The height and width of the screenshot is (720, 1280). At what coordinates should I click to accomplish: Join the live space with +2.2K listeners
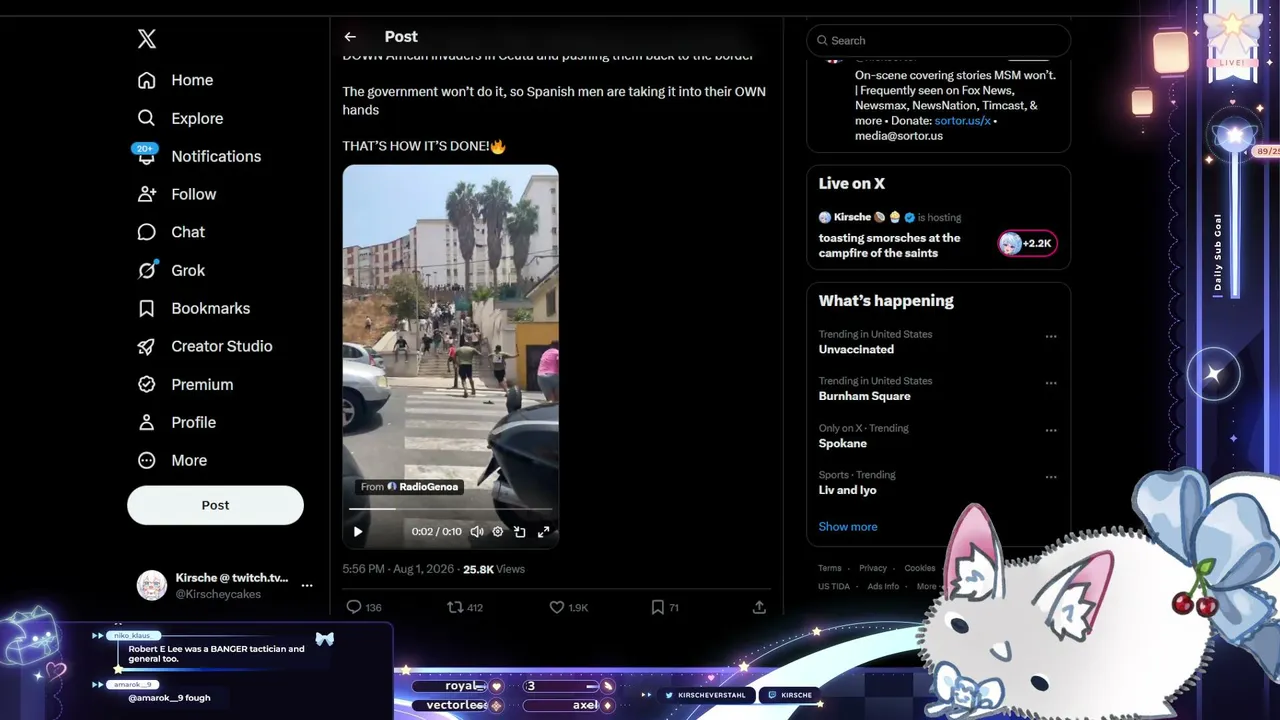click(1027, 243)
